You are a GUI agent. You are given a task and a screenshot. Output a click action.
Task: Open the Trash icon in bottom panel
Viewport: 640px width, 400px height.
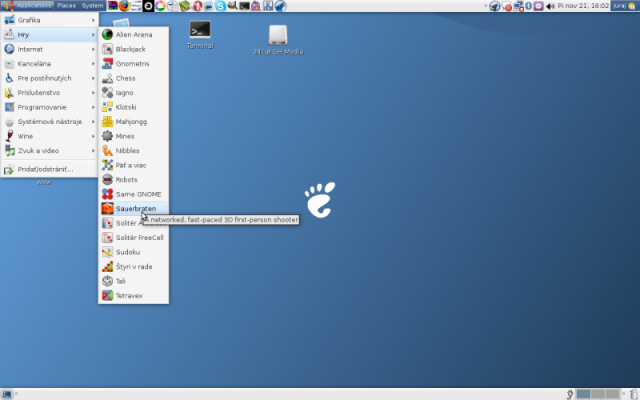[633, 394]
